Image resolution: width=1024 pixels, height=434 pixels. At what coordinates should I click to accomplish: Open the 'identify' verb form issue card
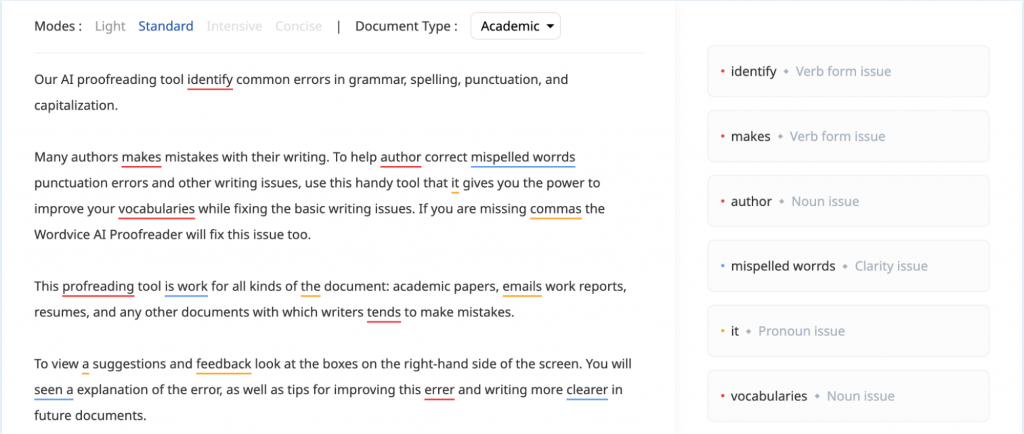(x=848, y=72)
